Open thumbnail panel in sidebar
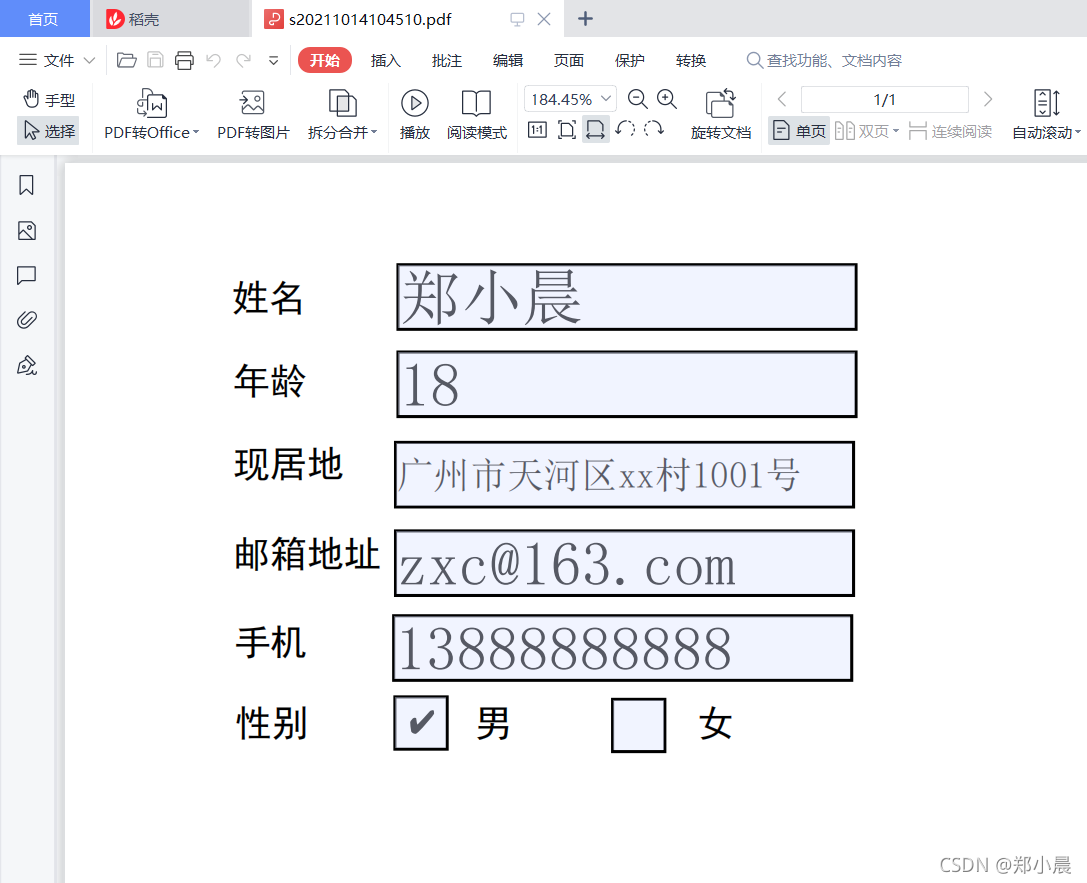Viewport: 1087px width, 883px height. click(26, 231)
